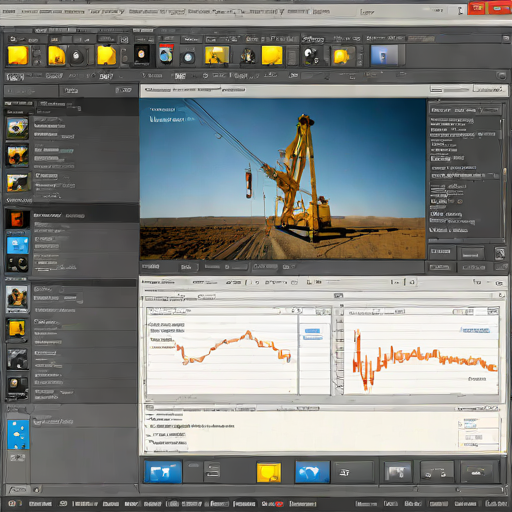
Task: Click the large blue button at bottom left
Action: (x=163, y=472)
